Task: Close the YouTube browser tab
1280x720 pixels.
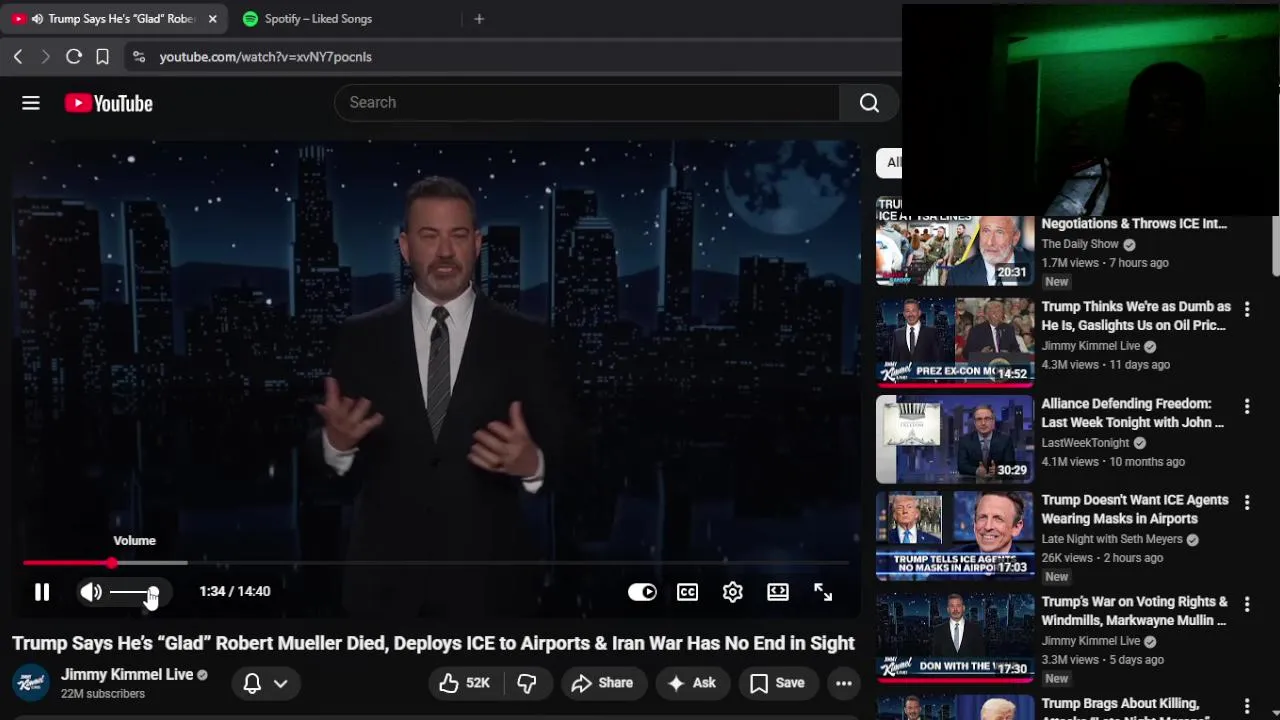Action: coord(212,19)
